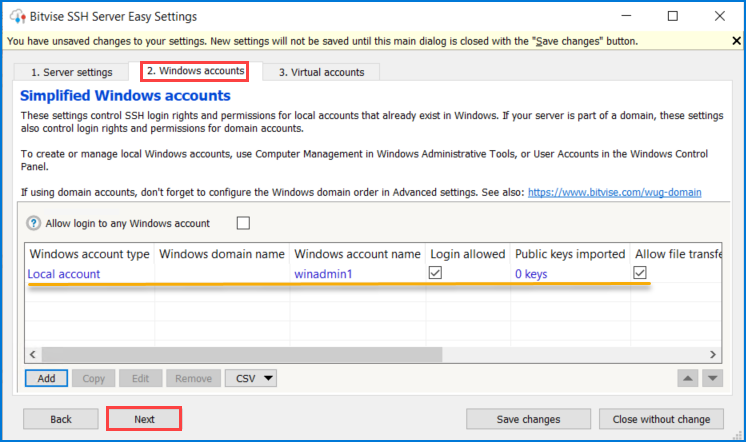Enable Allow login to any Windows account

[x=243, y=223]
